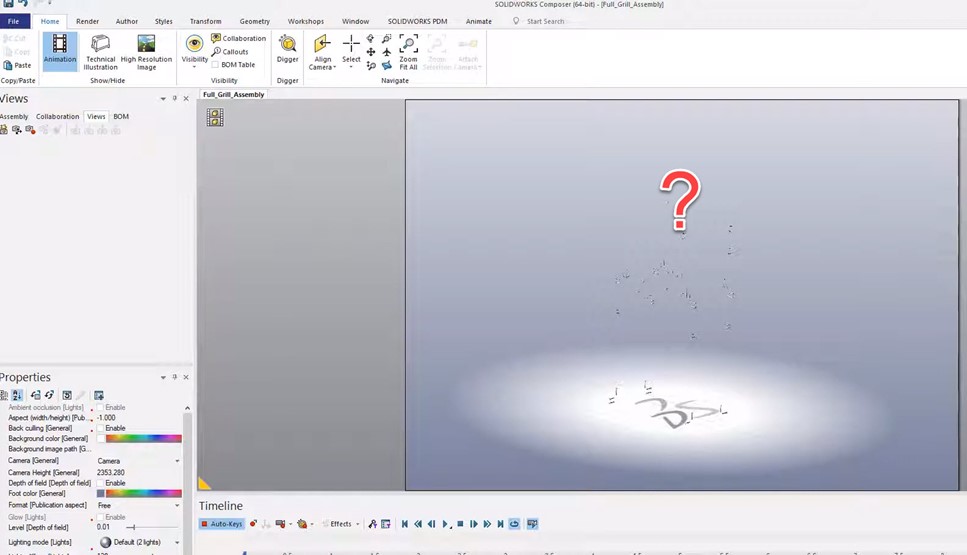
Task: Edit the Camera Height value 2353.280
Action: pyautogui.click(x=111, y=472)
